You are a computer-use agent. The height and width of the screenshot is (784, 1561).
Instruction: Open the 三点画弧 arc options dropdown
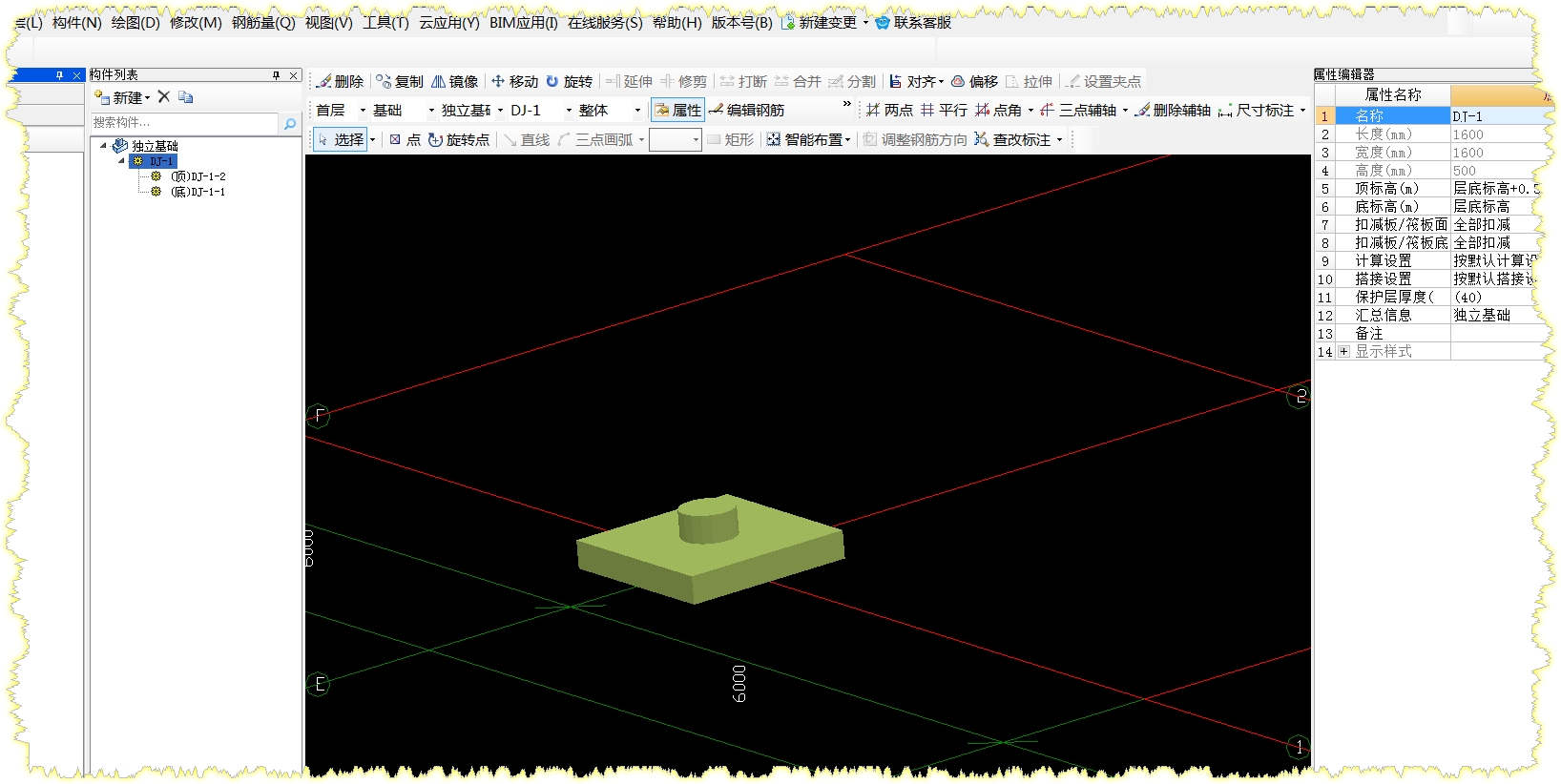[x=642, y=140]
